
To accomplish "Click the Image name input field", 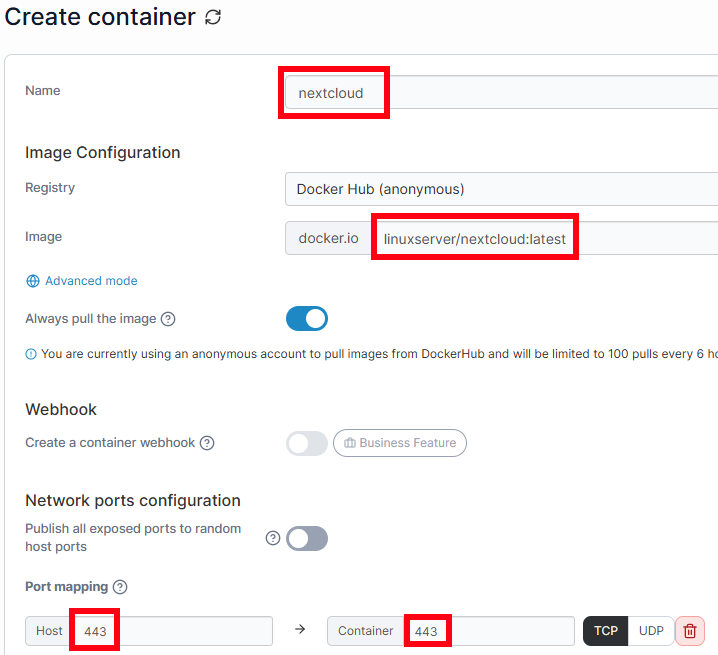I will (x=540, y=239).
